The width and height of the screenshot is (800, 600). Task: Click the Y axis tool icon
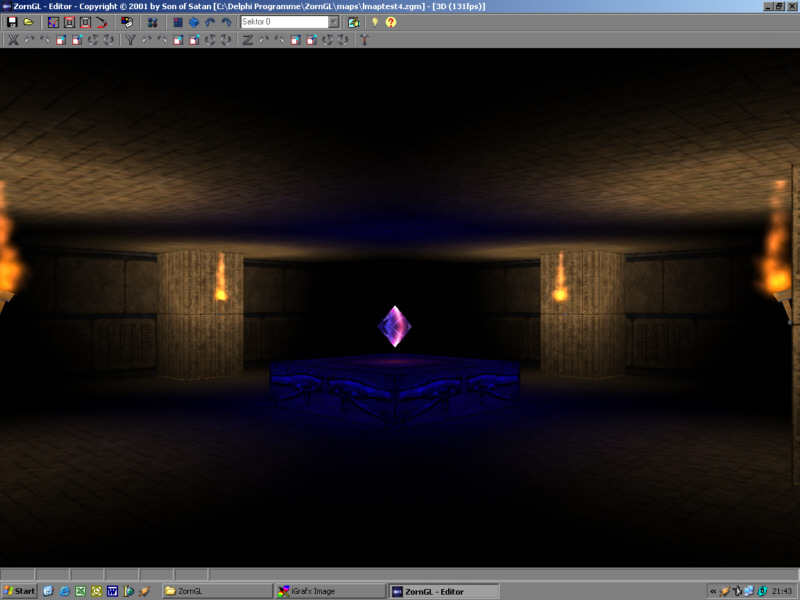(130, 40)
